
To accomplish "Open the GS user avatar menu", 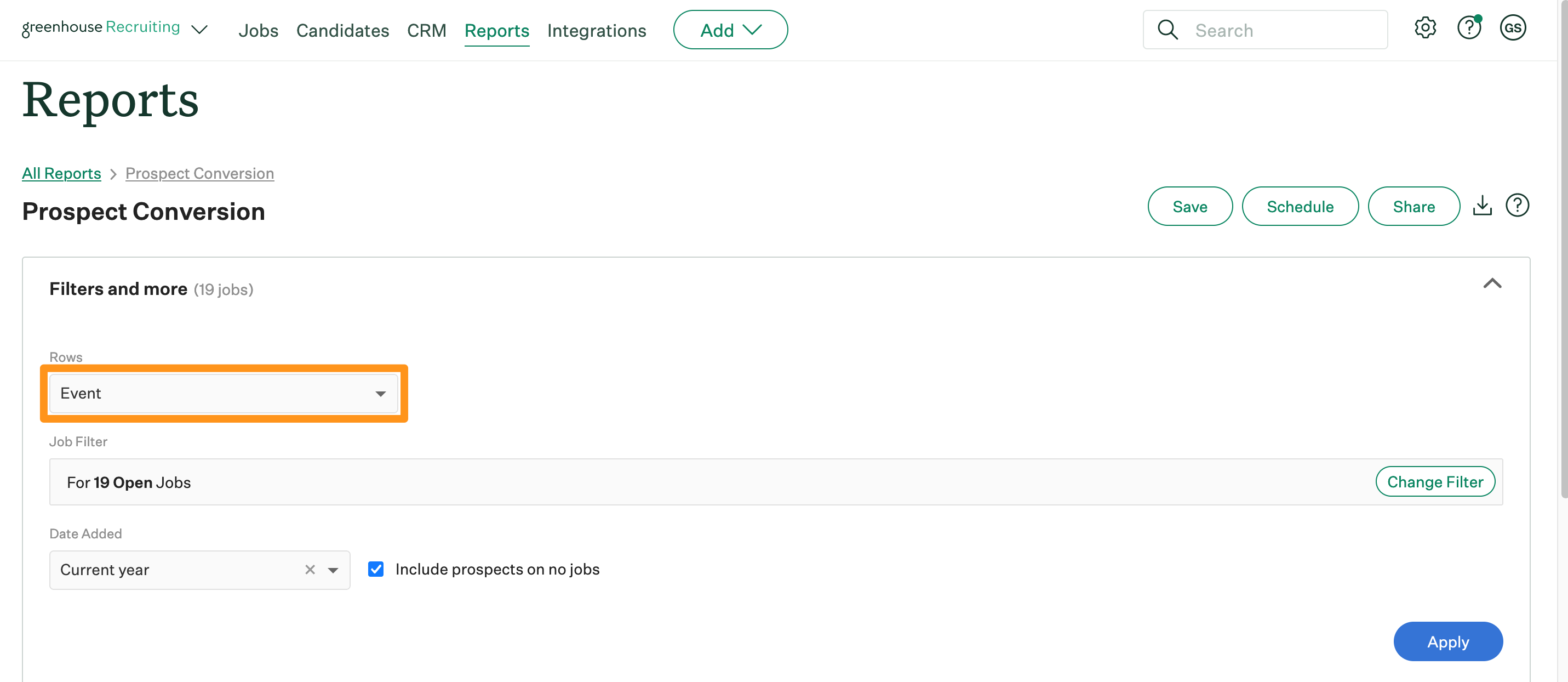I will (x=1513, y=28).
